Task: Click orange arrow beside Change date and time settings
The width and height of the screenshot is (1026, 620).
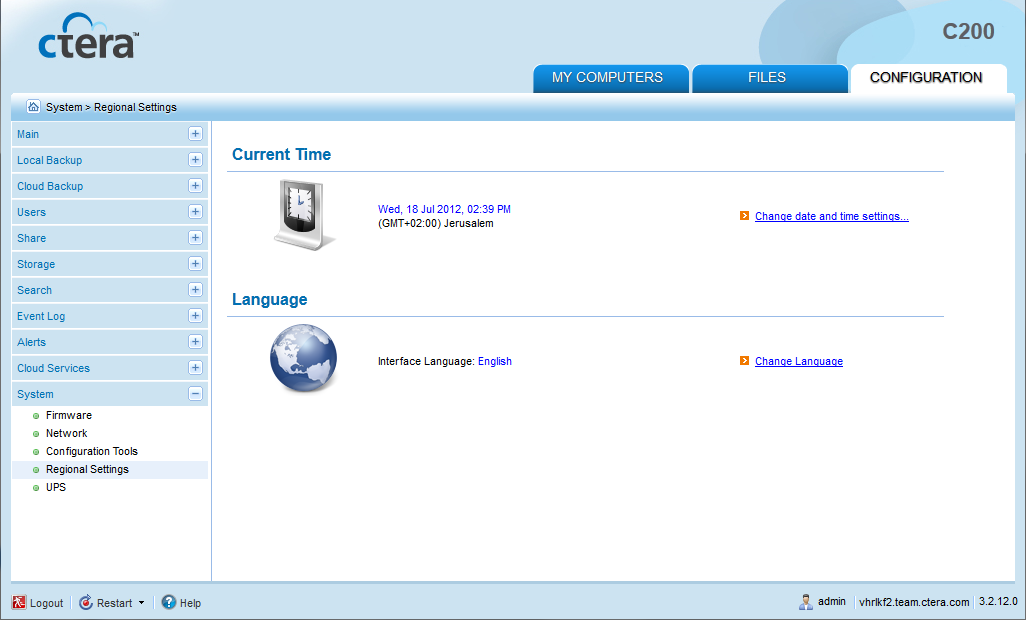Action: click(x=744, y=215)
